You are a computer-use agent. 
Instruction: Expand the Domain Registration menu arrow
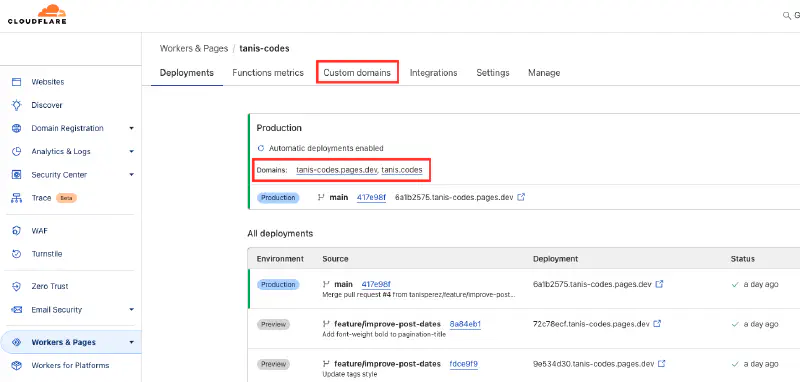(x=132, y=129)
